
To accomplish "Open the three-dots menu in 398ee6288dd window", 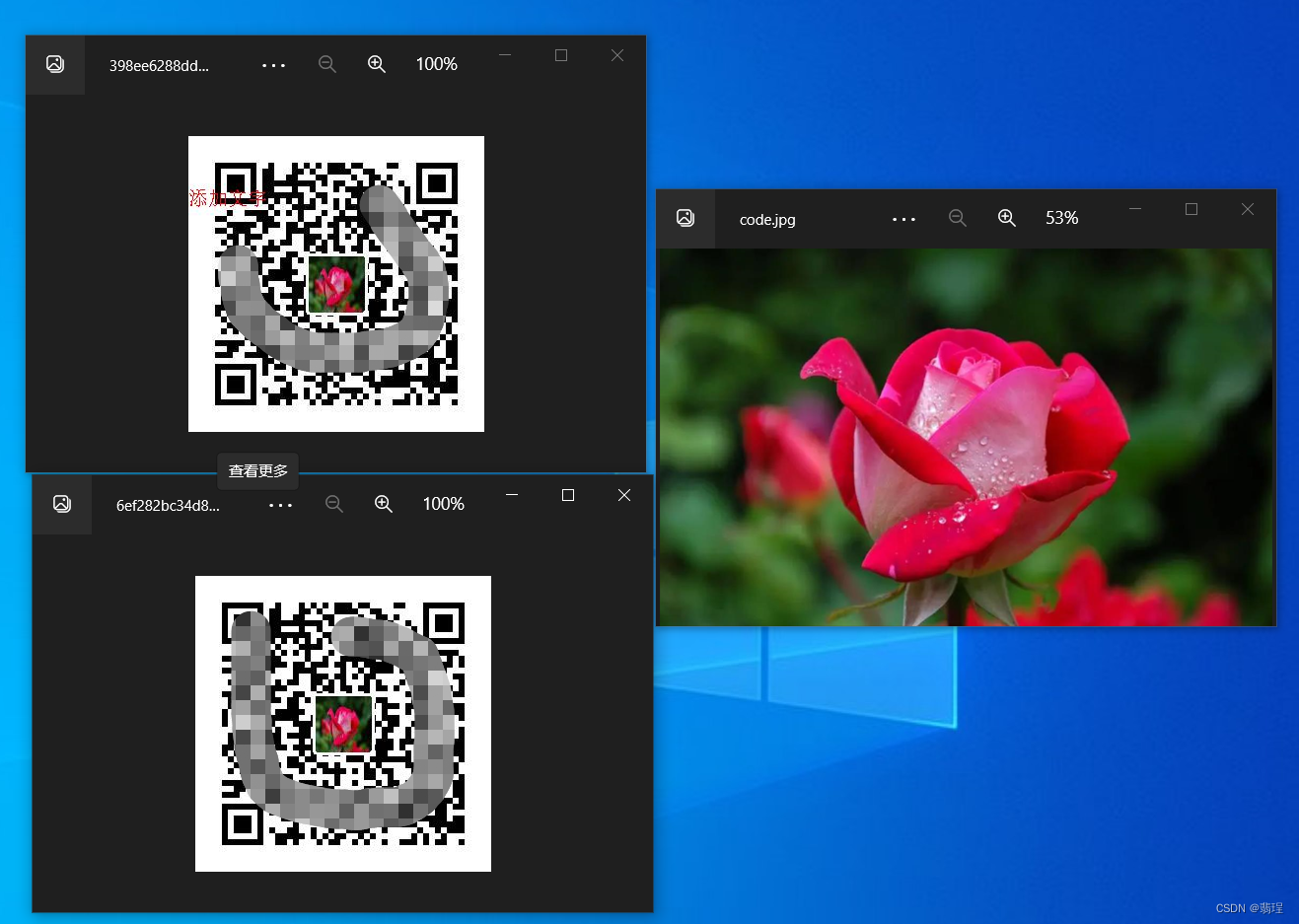I will coord(273,65).
